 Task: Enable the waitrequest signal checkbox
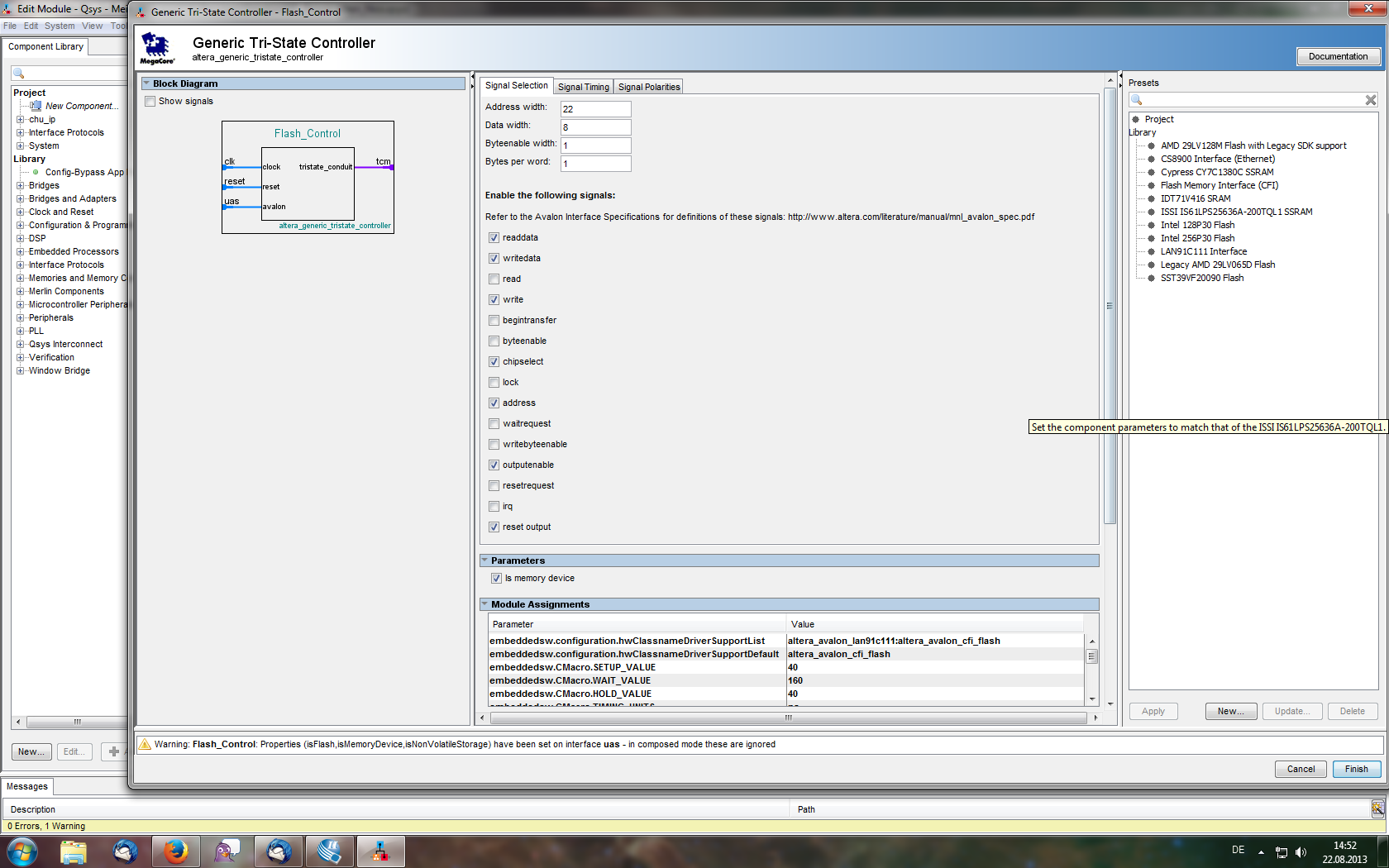pos(494,423)
